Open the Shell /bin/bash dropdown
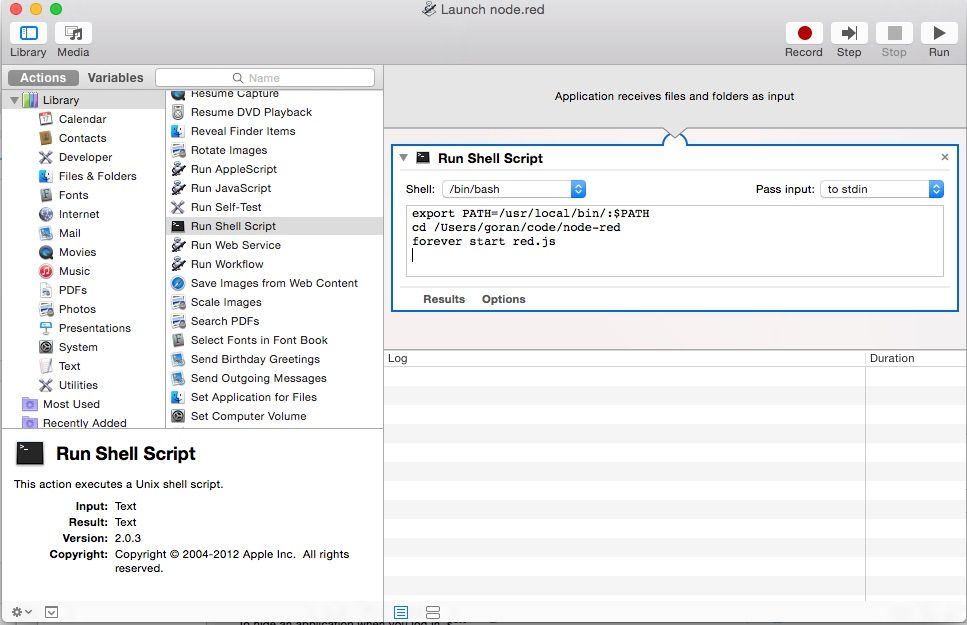Image resolution: width=967 pixels, height=625 pixels. click(514, 189)
